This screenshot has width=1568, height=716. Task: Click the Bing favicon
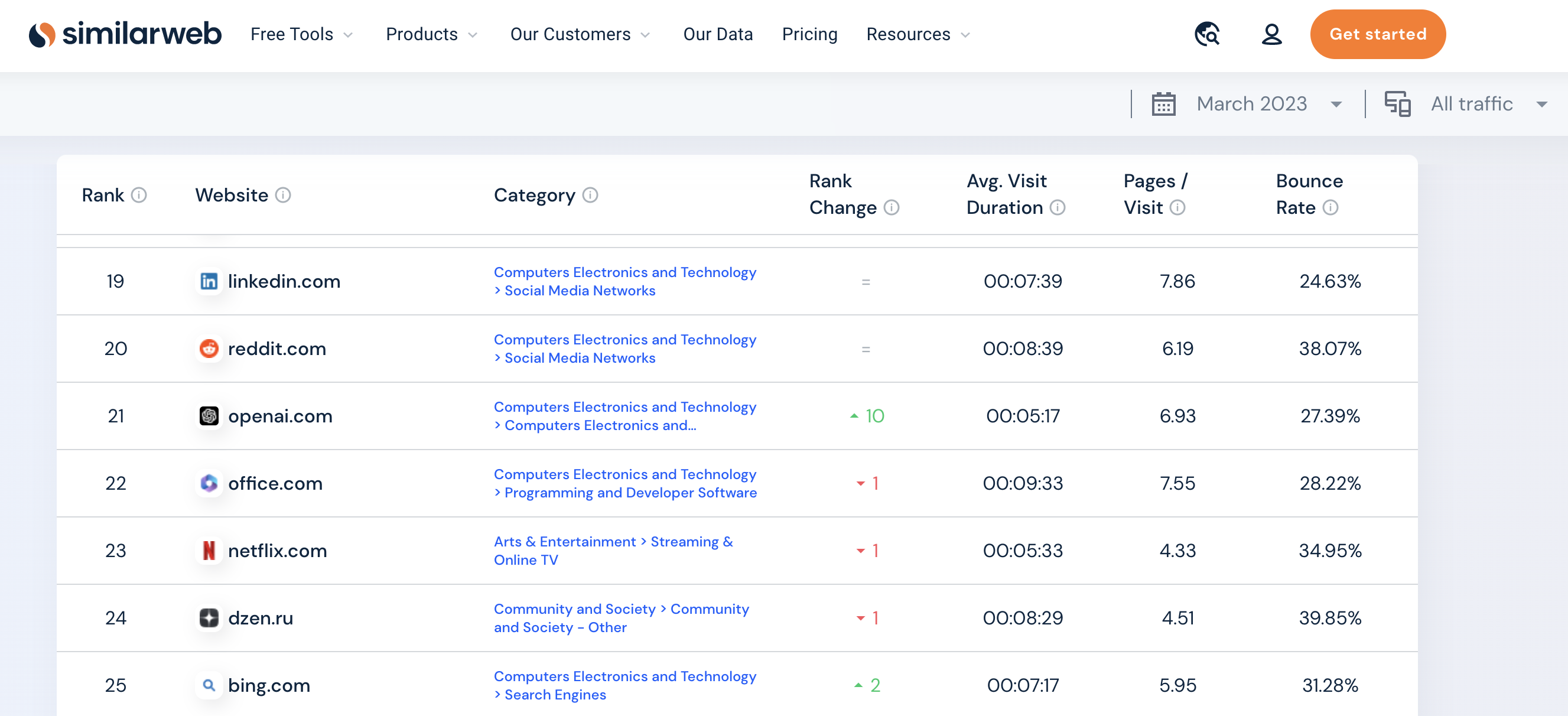click(209, 685)
